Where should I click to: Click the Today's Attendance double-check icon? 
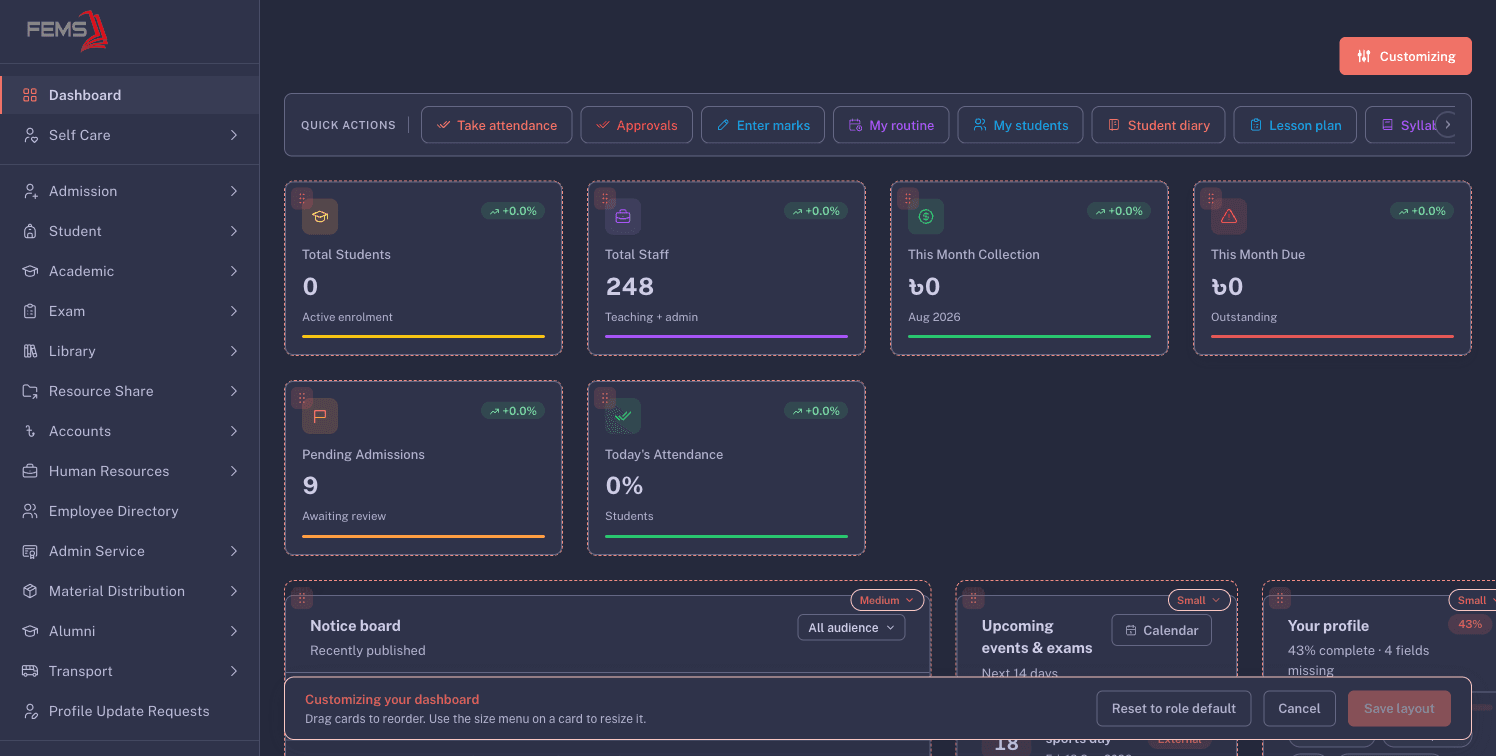(623, 416)
